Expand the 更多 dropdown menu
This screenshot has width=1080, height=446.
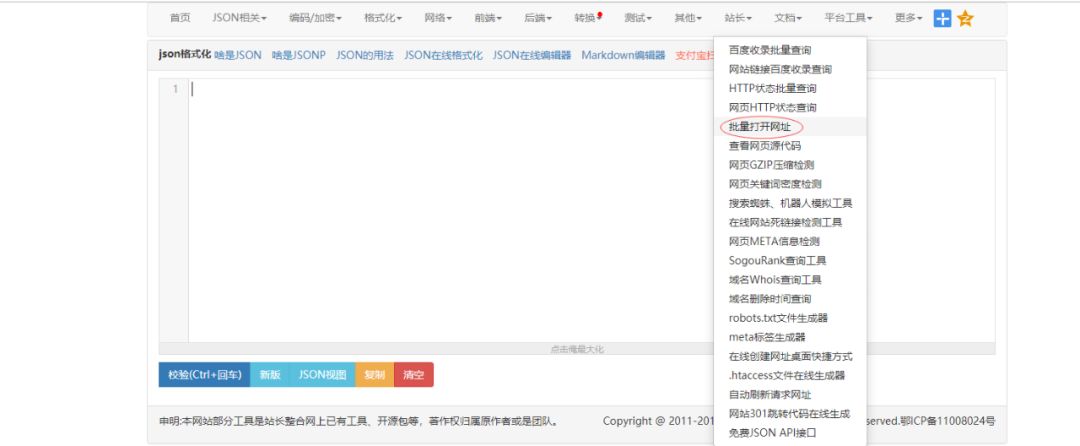click(x=908, y=19)
